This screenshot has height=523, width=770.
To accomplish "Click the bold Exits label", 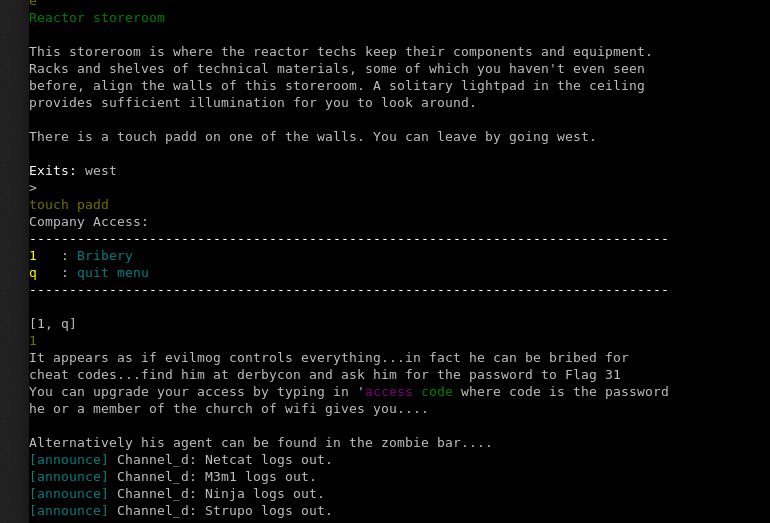I will (52, 171).
